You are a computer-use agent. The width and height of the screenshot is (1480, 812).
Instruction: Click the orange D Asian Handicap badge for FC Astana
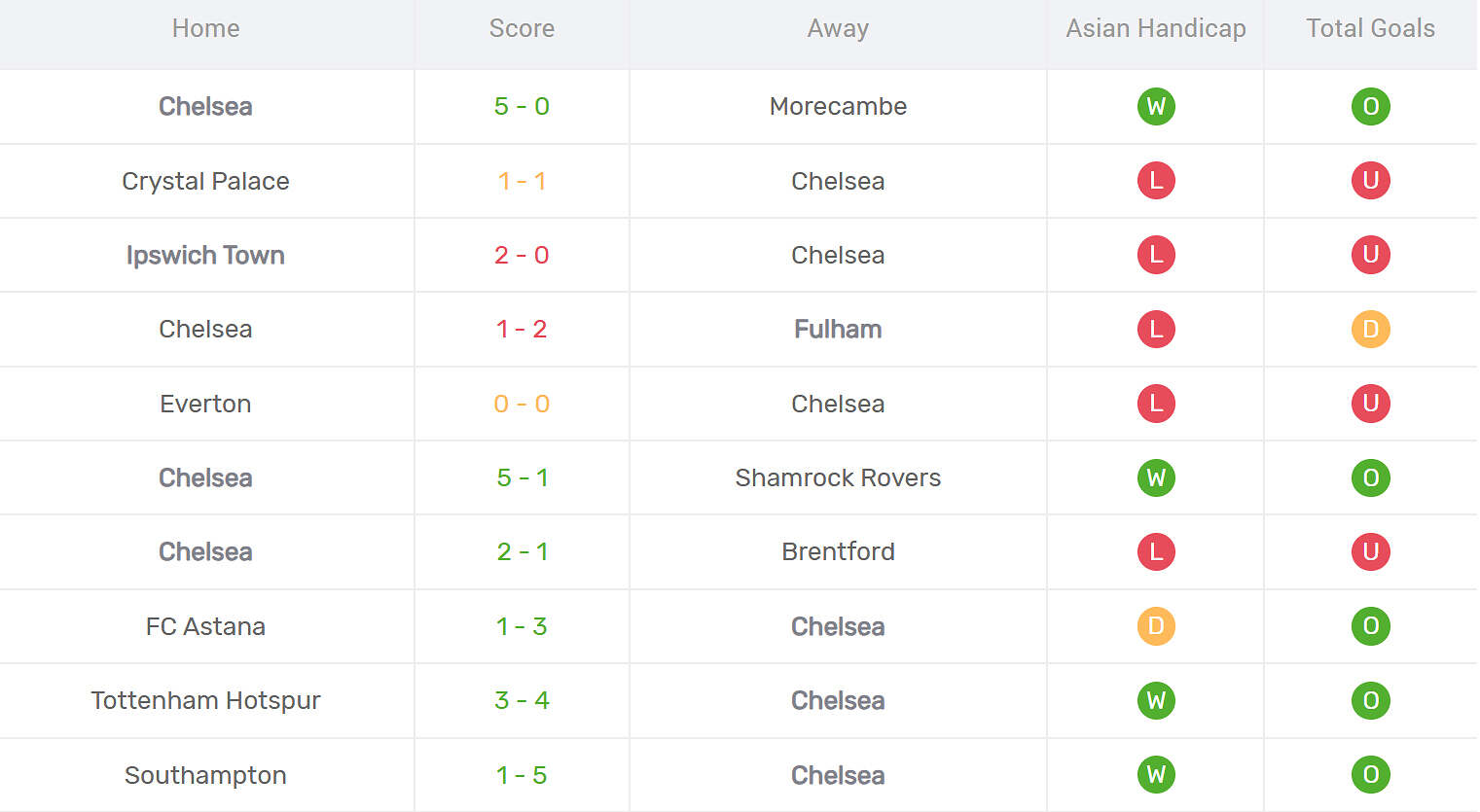tap(1156, 626)
